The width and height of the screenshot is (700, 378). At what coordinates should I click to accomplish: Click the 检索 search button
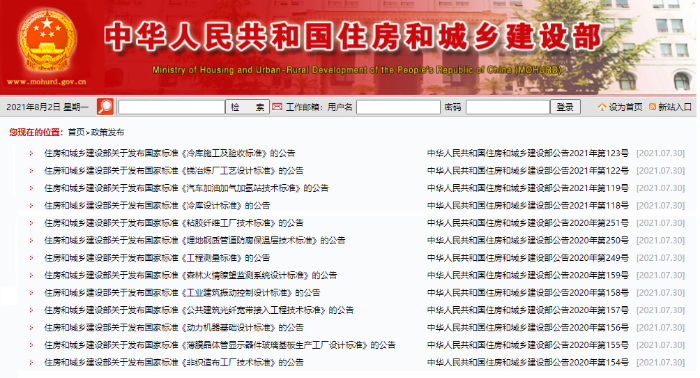pos(247,107)
